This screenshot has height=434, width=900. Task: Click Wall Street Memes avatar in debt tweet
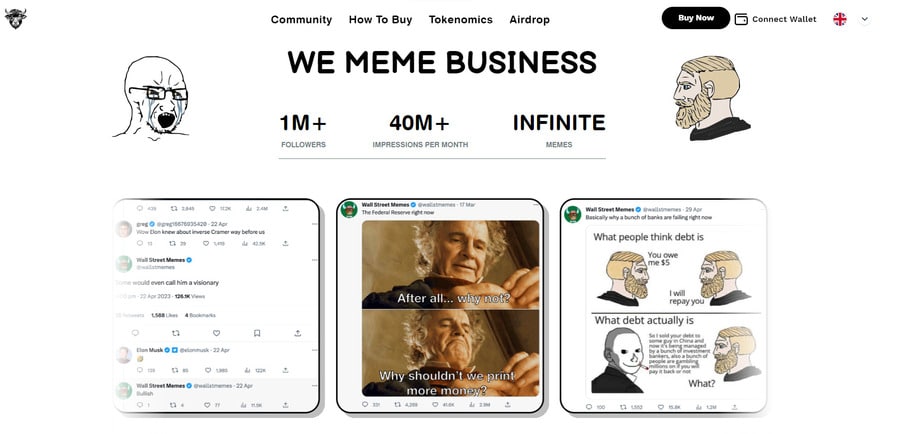[x=573, y=214]
